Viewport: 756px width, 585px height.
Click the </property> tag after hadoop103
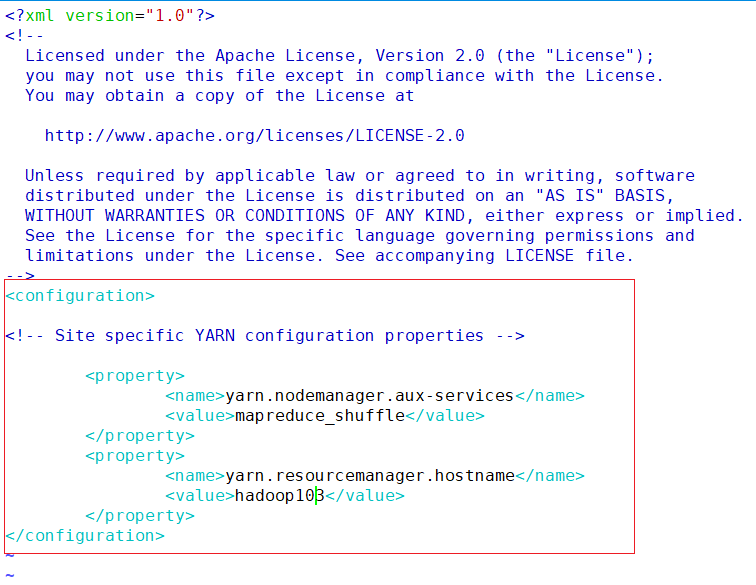140,516
